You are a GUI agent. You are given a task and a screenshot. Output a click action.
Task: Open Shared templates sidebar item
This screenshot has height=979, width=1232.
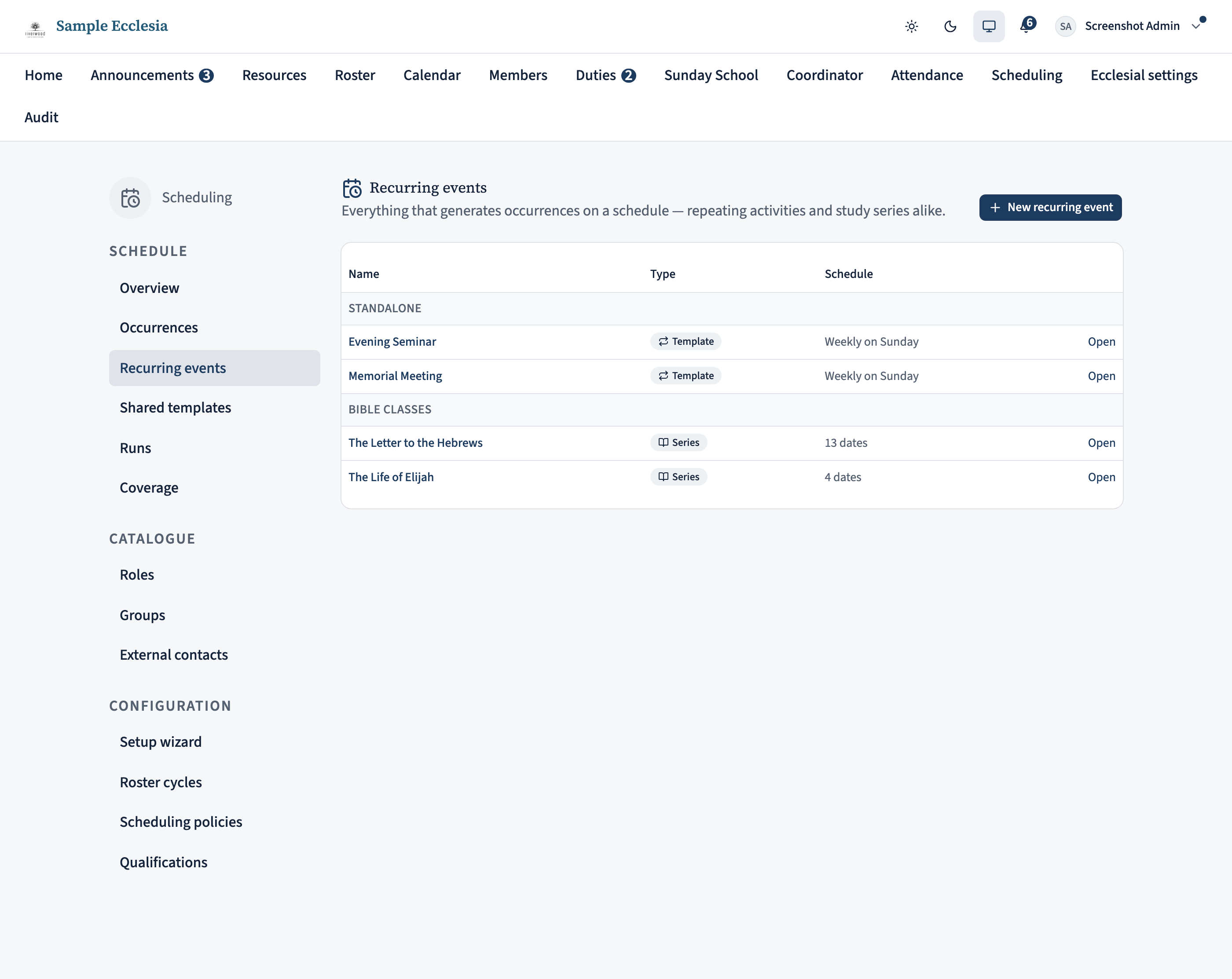coord(214,408)
